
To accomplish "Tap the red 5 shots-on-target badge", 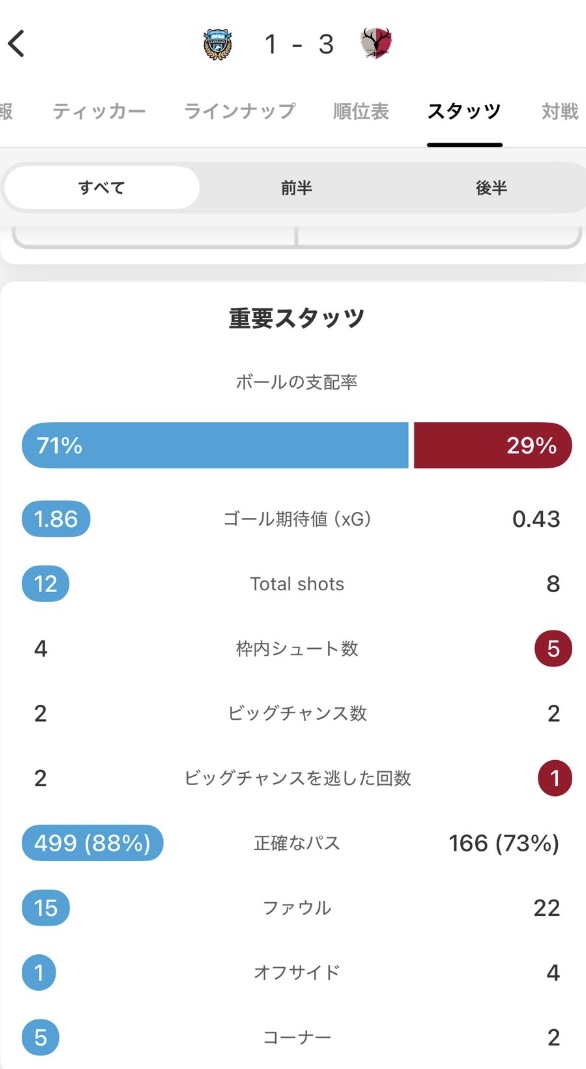I will click(553, 648).
